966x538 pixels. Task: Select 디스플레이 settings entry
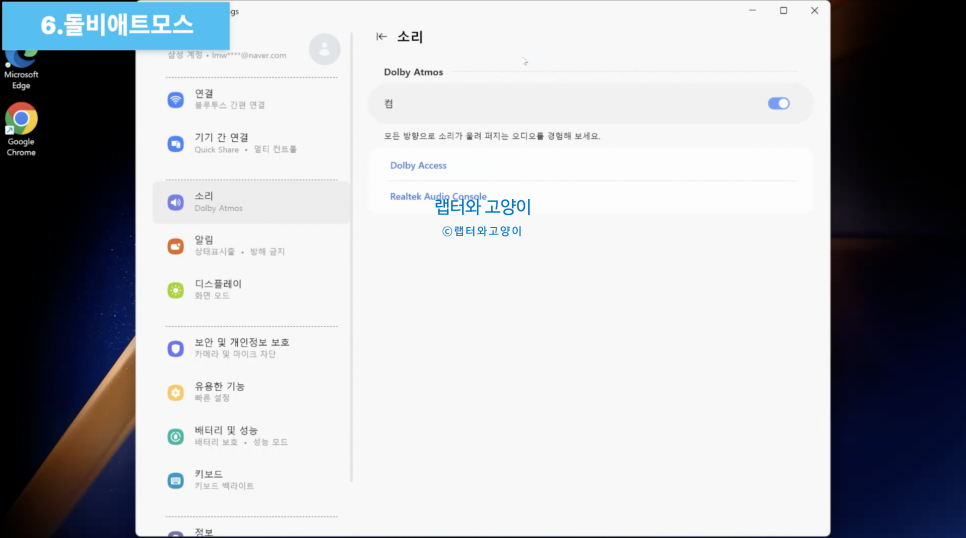tap(251, 290)
